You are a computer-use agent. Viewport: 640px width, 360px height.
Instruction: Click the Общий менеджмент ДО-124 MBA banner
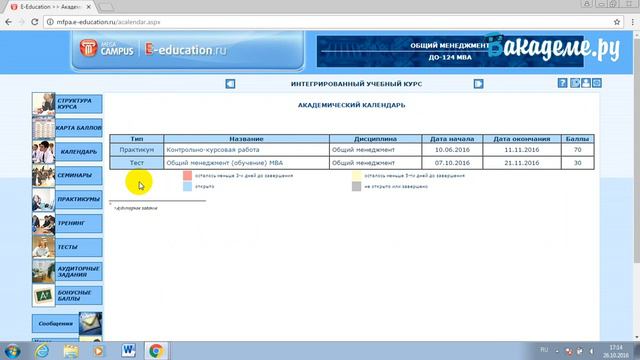pyautogui.click(x=450, y=51)
